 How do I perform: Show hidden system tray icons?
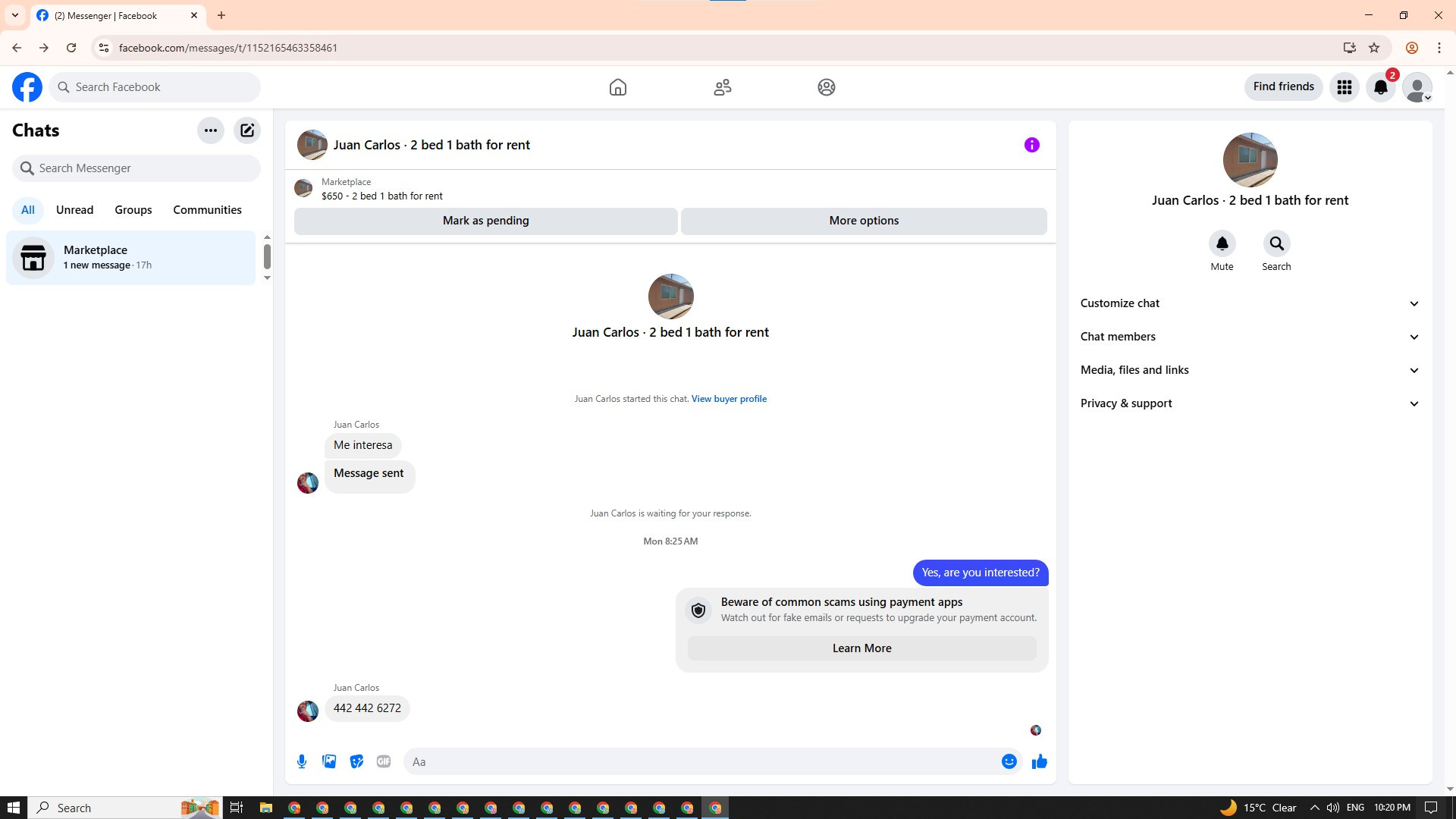click(x=1314, y=808)
